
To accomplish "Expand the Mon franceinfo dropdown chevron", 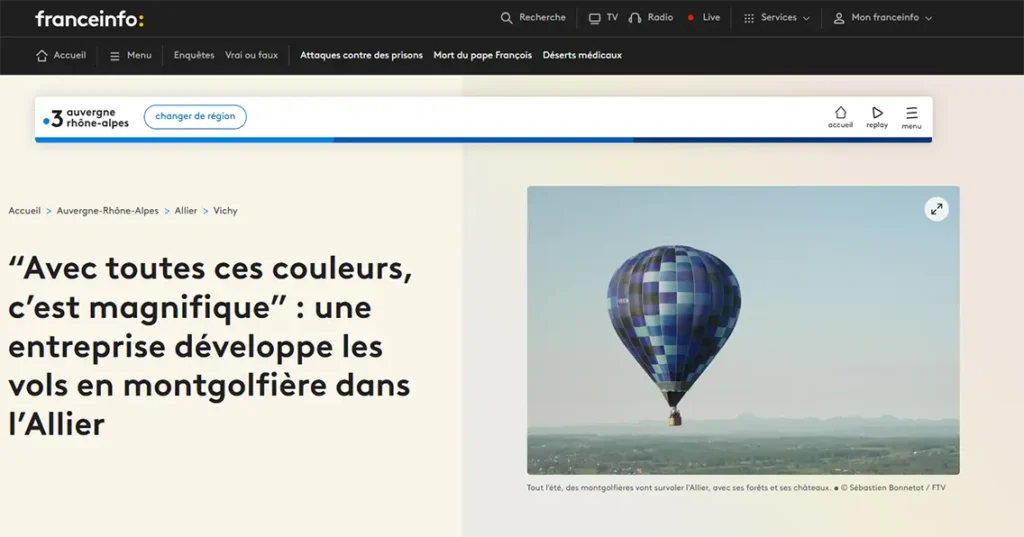I will tap(929, 18).
